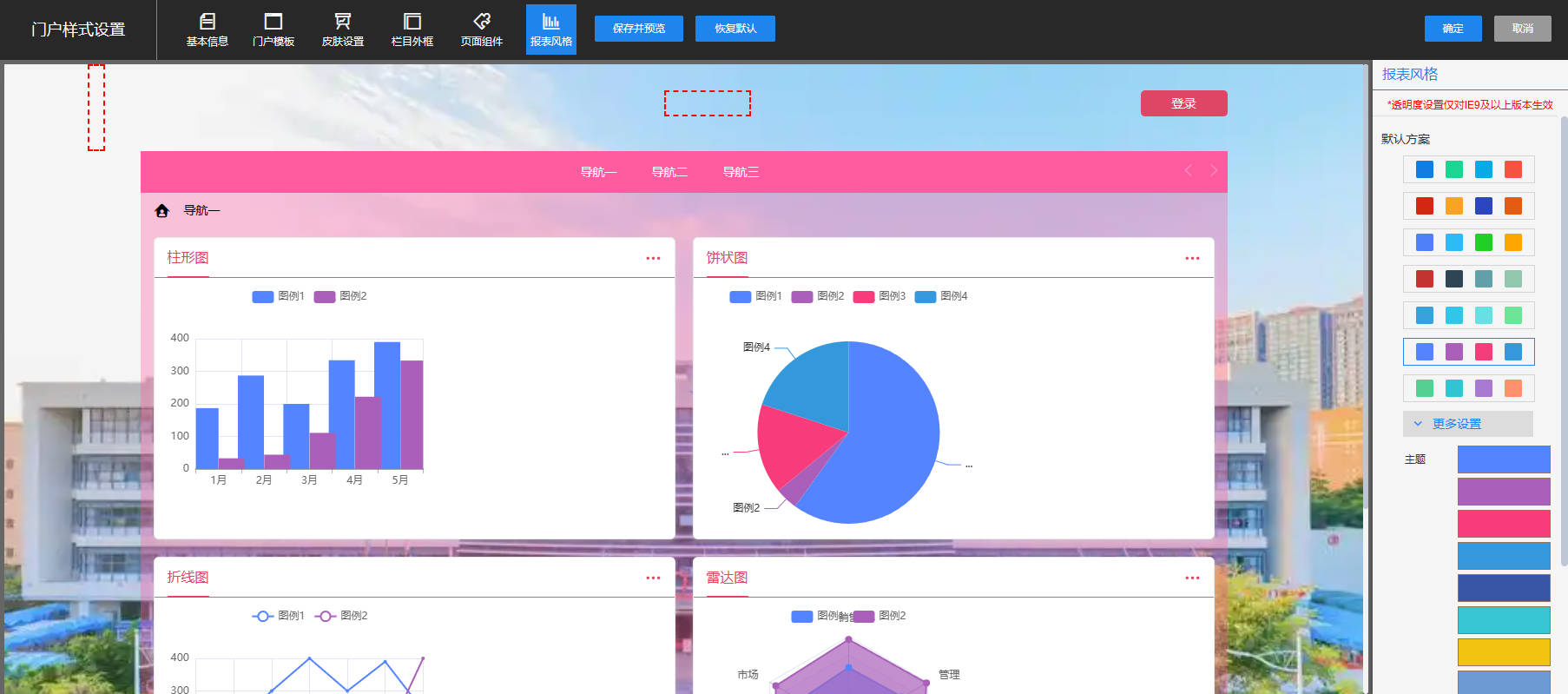Open the 饼状图 card's three-dot menu
1568x694 pixels.
[x=1192, y=258]
